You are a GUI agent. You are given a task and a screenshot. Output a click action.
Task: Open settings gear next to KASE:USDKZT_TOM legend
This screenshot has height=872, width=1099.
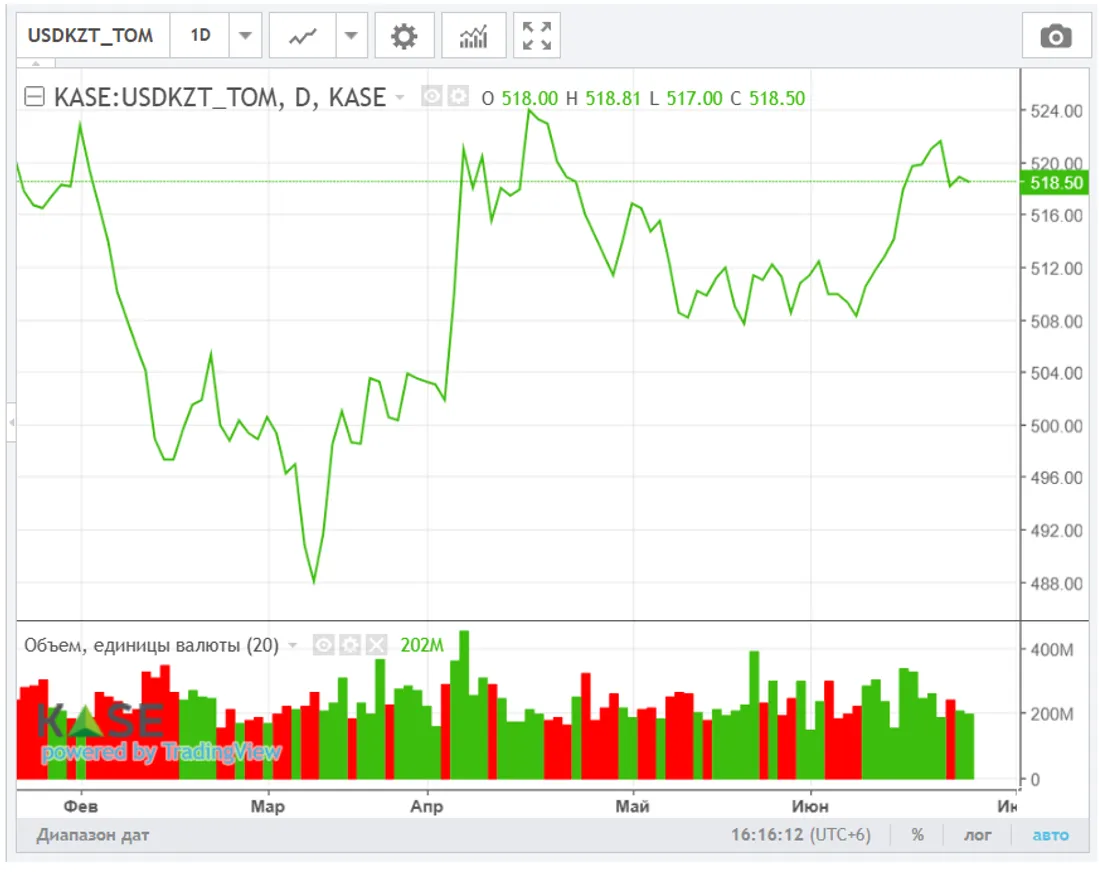pos(458,97)
